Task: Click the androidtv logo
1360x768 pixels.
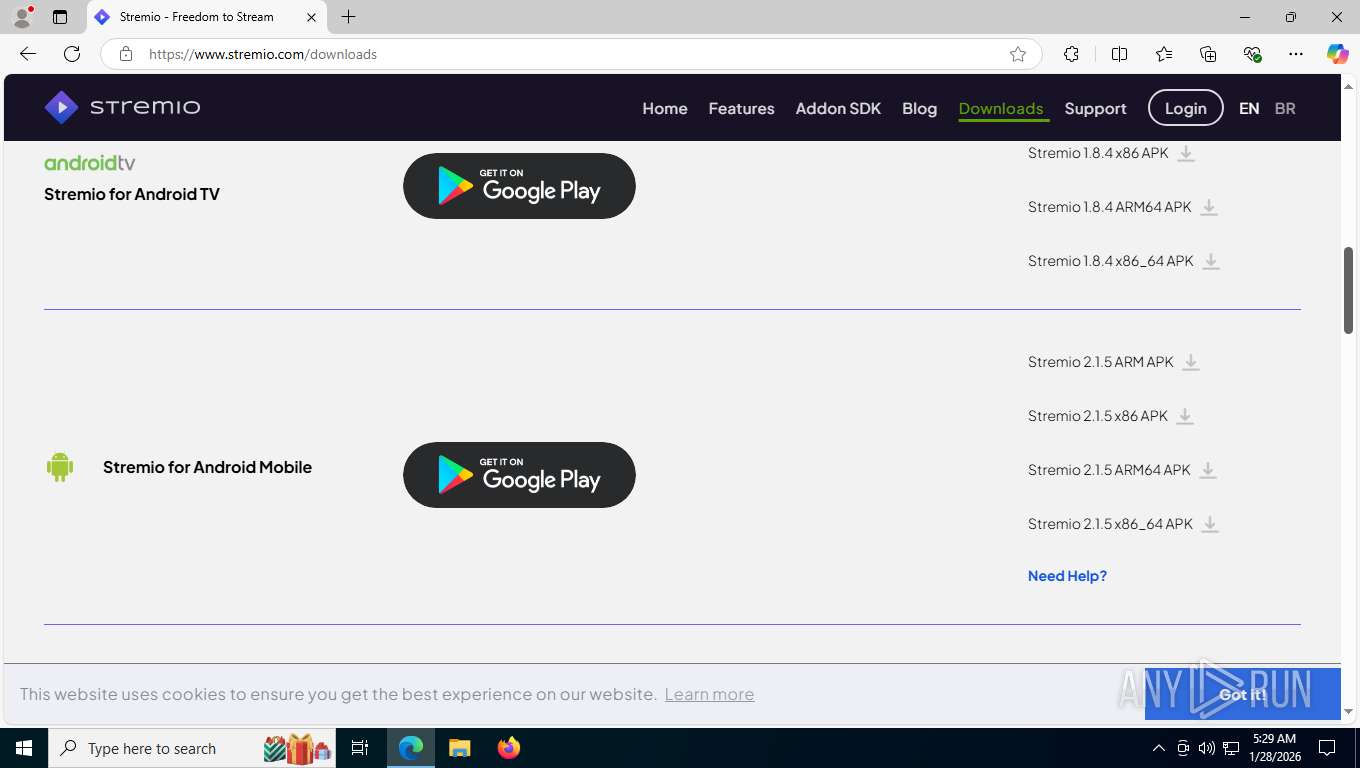Action: point(90,163)
